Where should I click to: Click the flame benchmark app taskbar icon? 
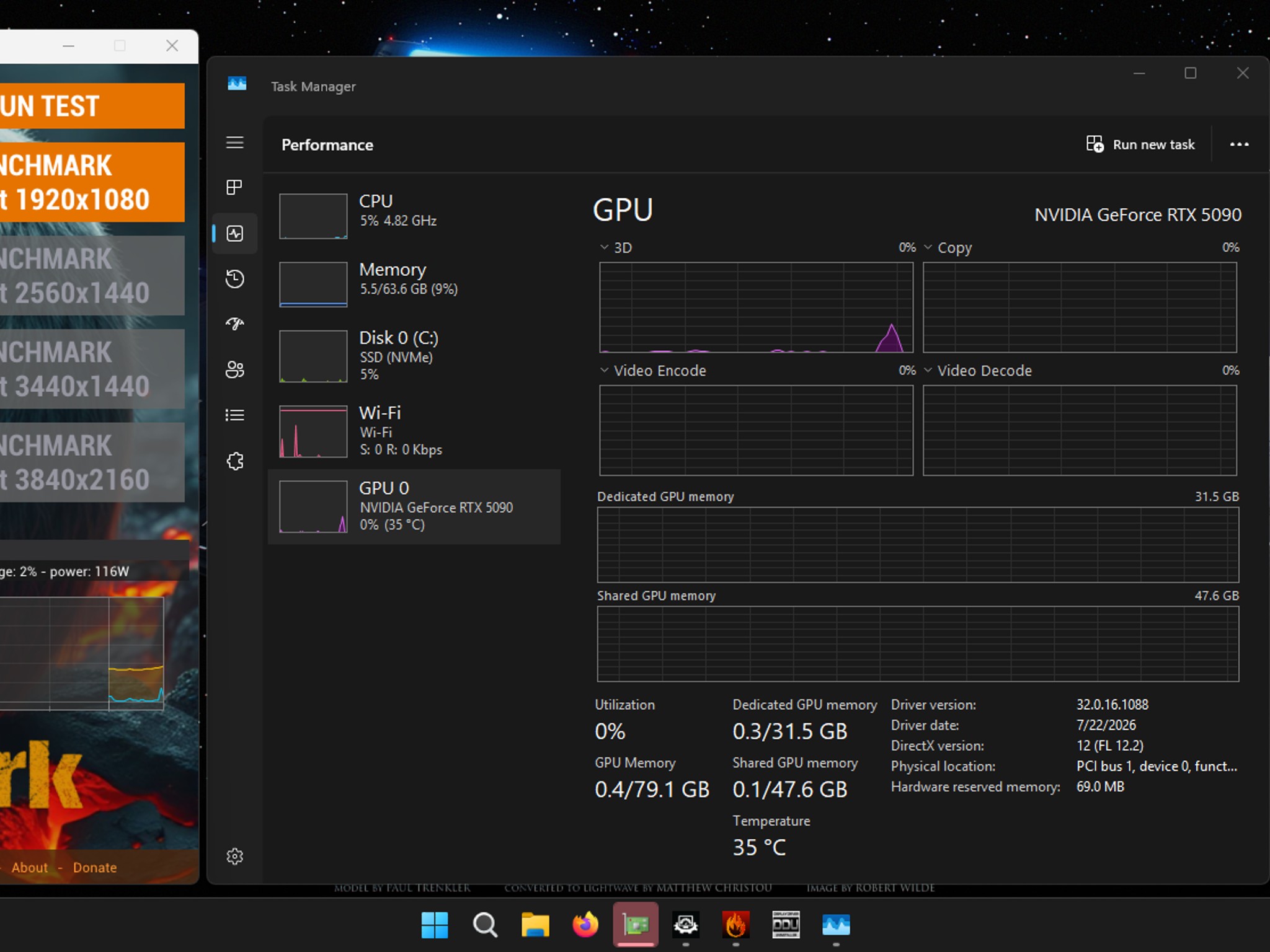735,925
